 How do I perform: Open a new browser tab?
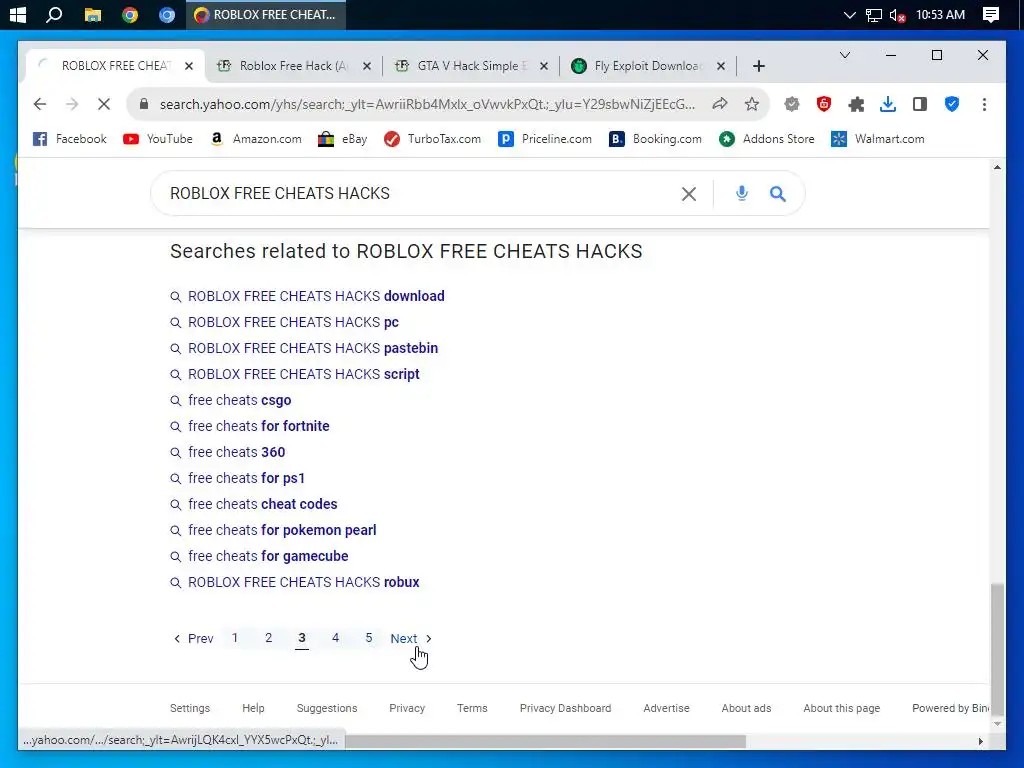point(758,66)
